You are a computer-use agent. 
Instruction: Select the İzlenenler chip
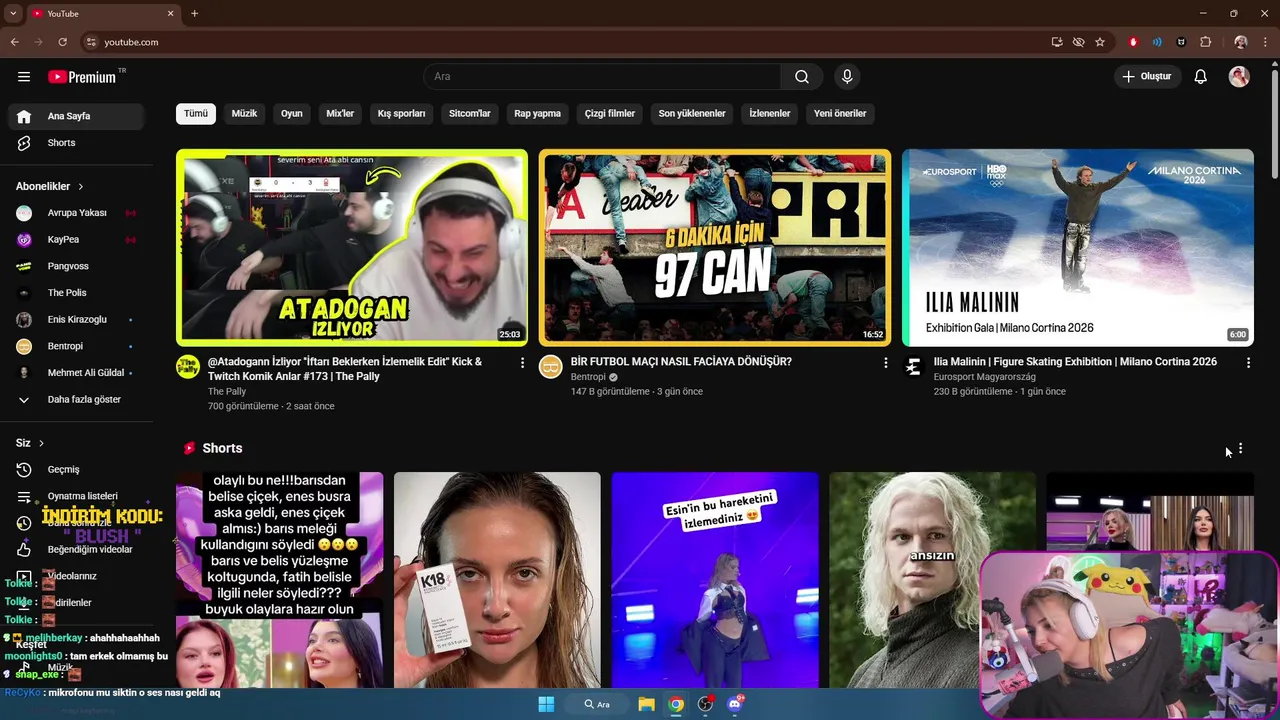click(770, 114)
